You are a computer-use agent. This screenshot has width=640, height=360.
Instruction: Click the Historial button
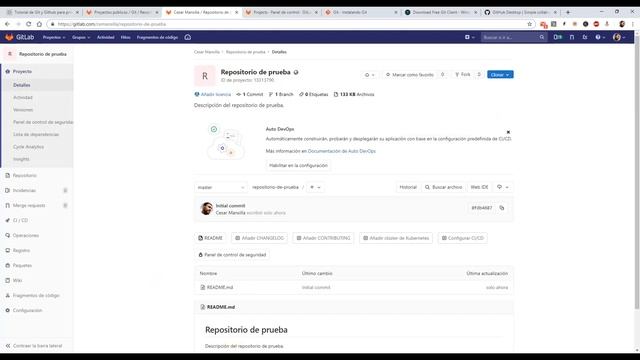pyautogui.click(x=408, y=187)
